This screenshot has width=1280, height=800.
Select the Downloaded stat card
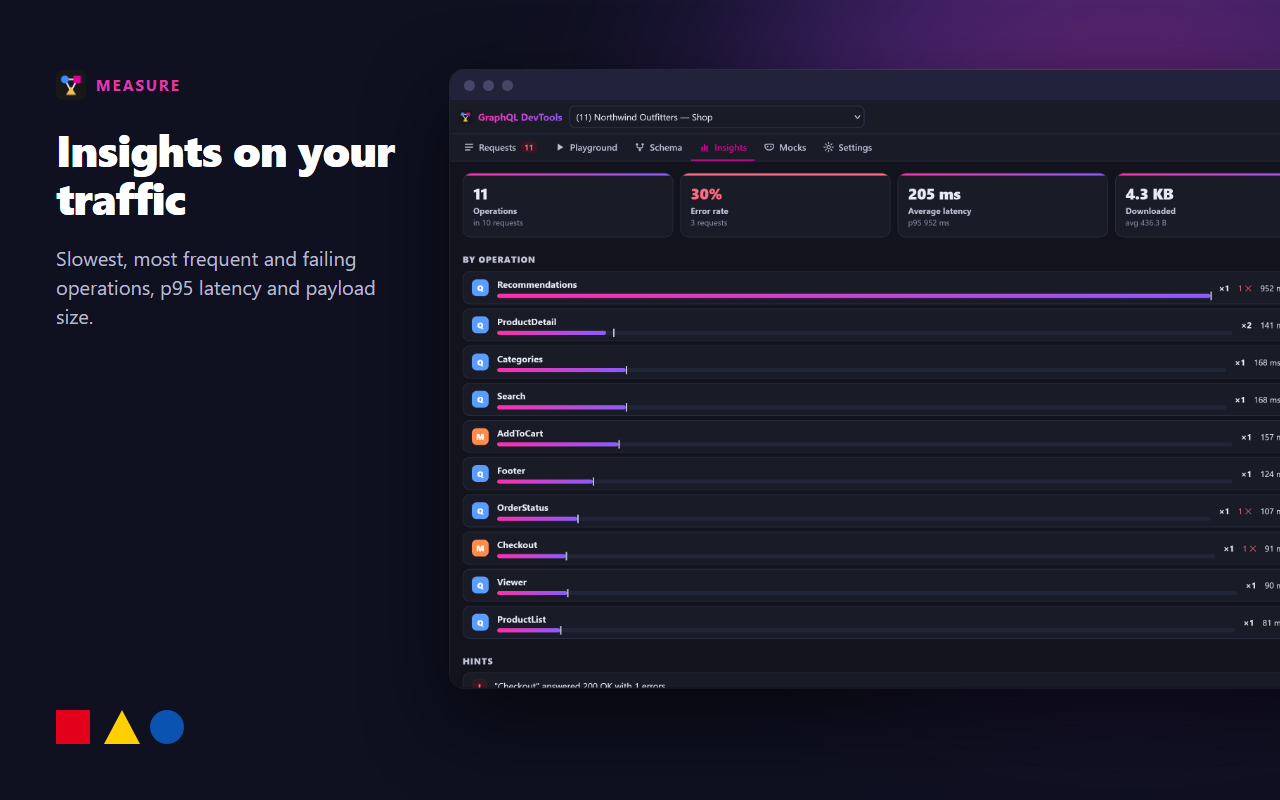(1198, 205)
